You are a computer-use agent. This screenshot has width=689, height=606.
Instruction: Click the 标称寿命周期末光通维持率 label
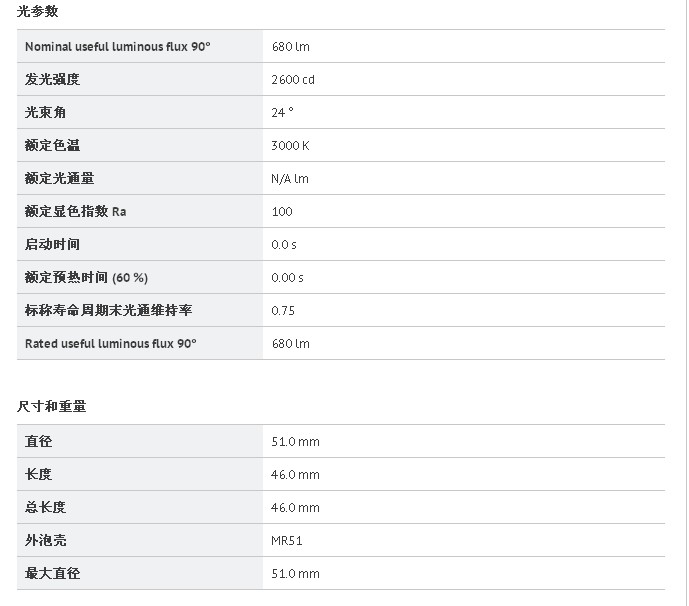click(108, 310)
